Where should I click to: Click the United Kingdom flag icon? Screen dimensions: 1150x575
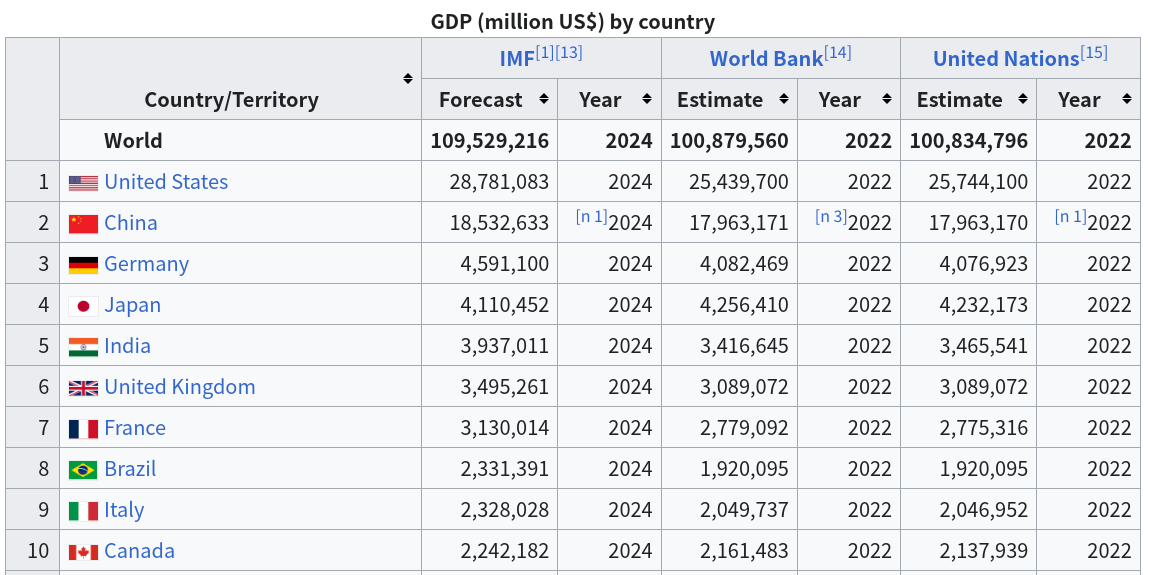pyautogui.click(x=83, y=388)
